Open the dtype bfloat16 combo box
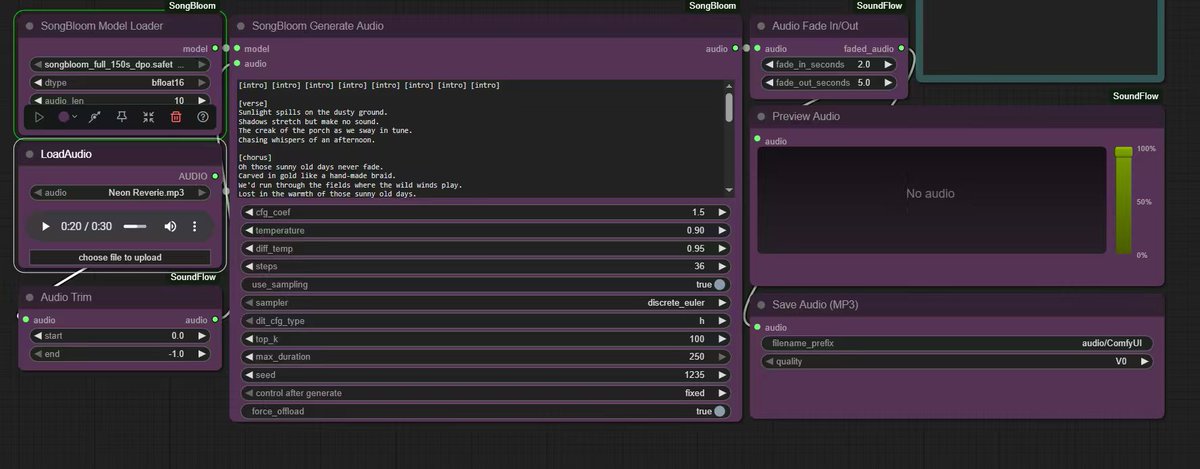The height and width of the screenshot is (469, 1200). (121, 82)
